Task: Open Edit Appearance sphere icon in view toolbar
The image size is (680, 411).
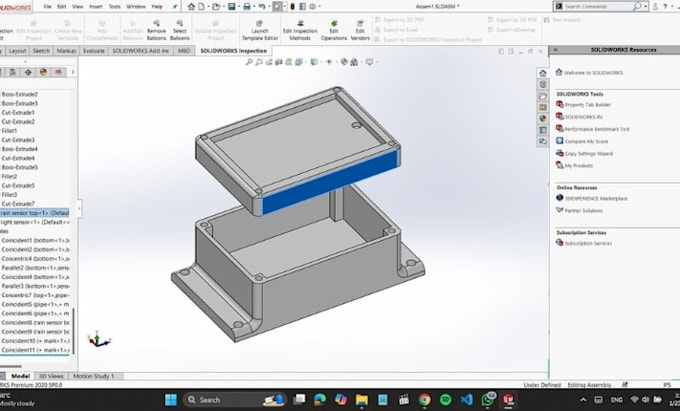Action: coord(344,62)
